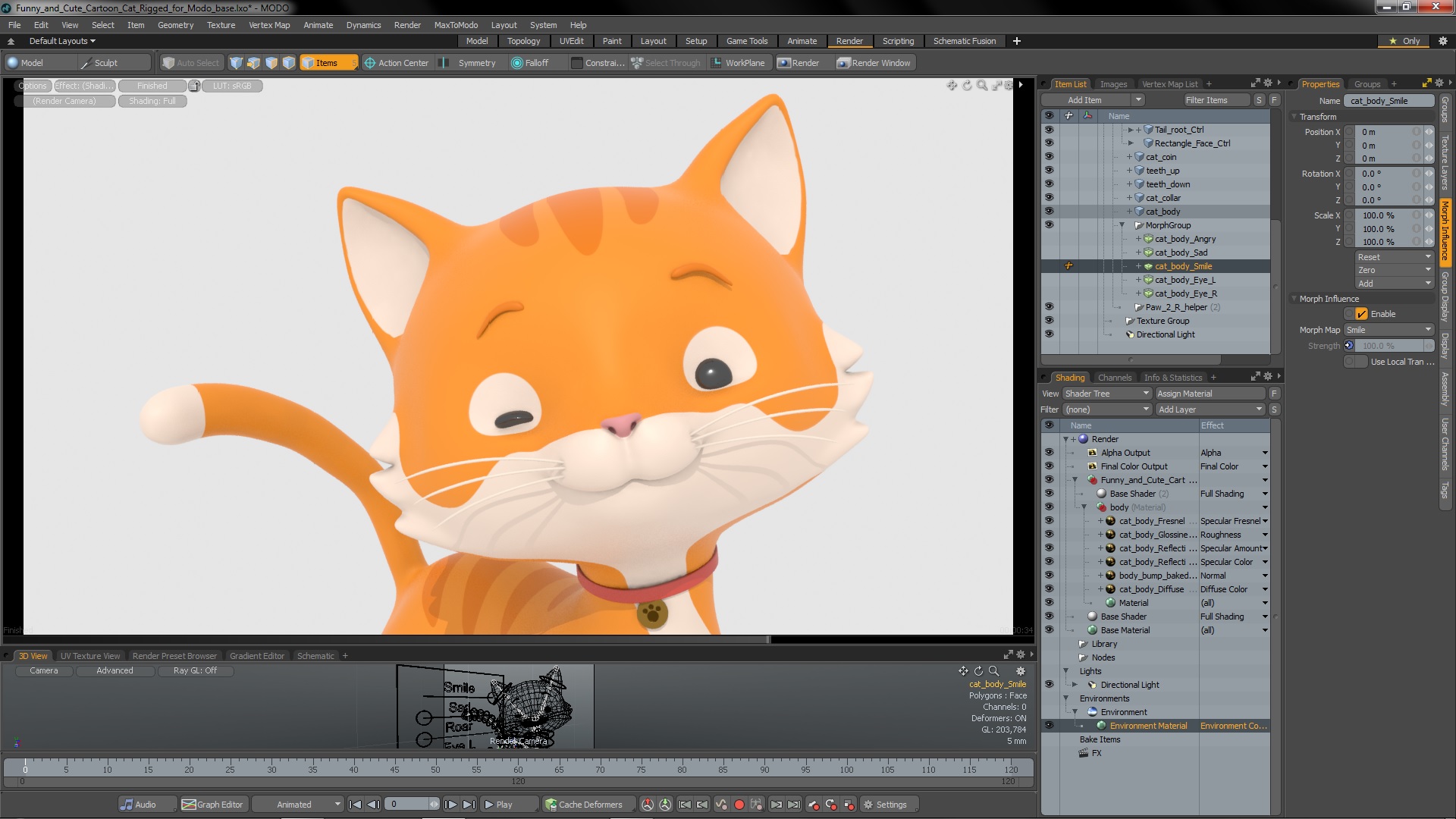Open the Render workspace tab
Viewport: 1456px width, 819px height.
click(x=848, y=41)
